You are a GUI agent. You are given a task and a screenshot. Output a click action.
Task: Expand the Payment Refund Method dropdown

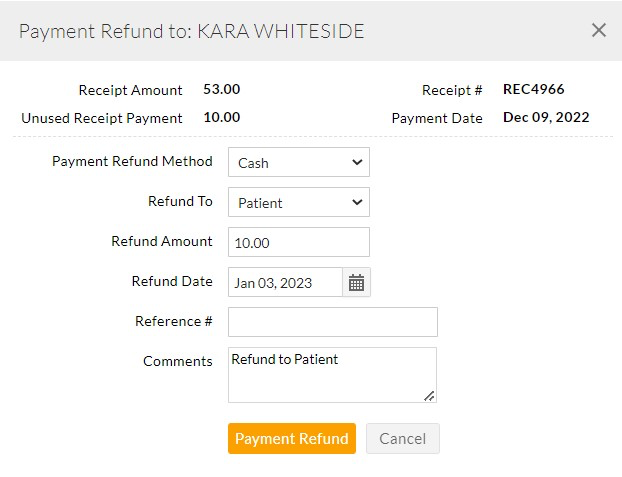pyautogui.click(x=299, y=162)
